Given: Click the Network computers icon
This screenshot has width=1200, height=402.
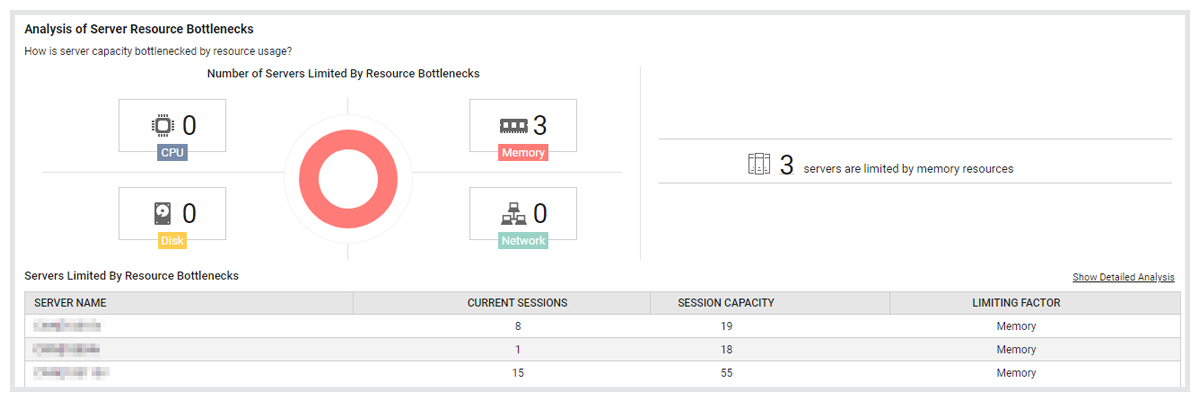Looking at the screenshot, I should pos(513,214).
